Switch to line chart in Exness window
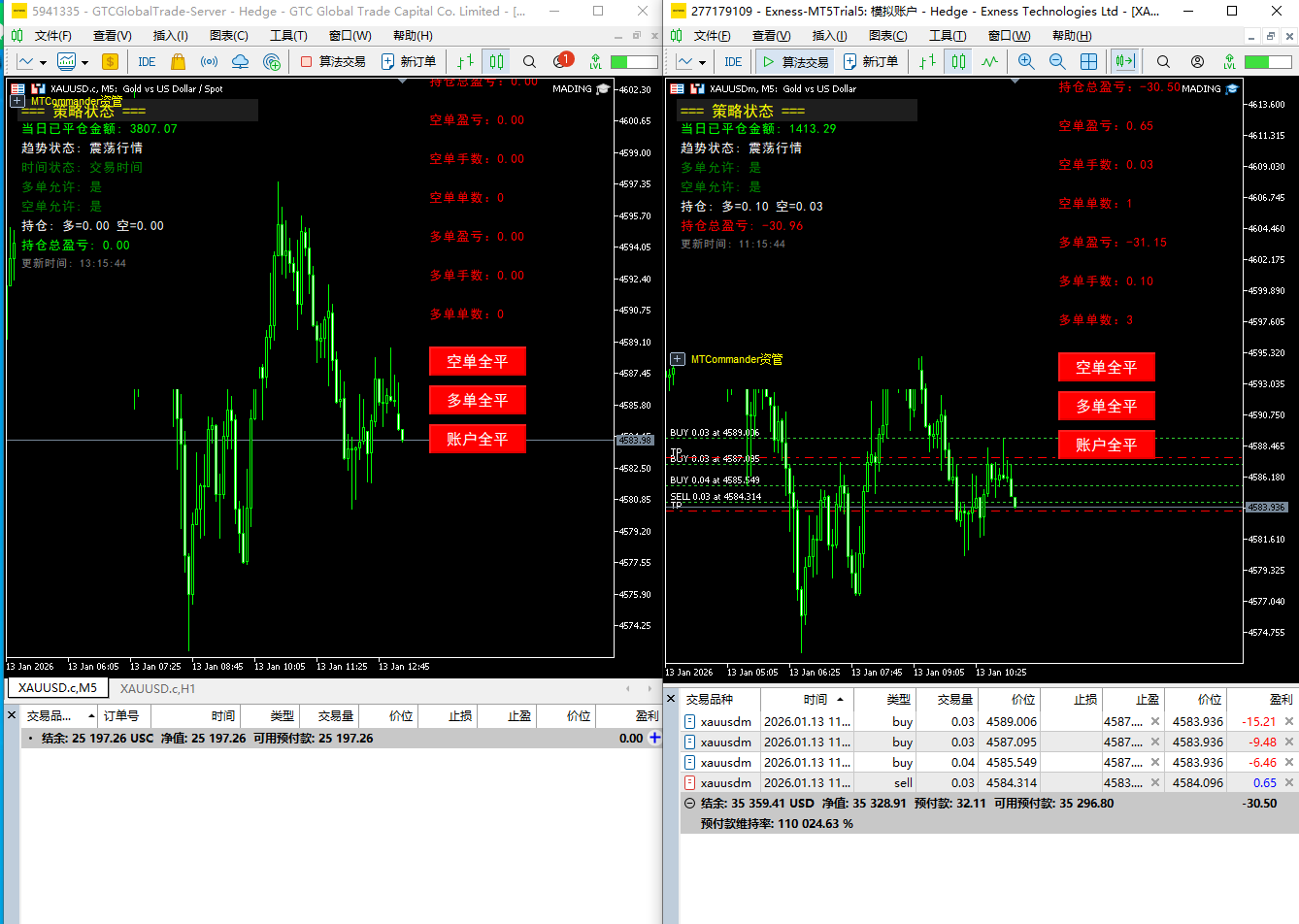Screen dimensions: 1299x924 (x=989, y=61)
